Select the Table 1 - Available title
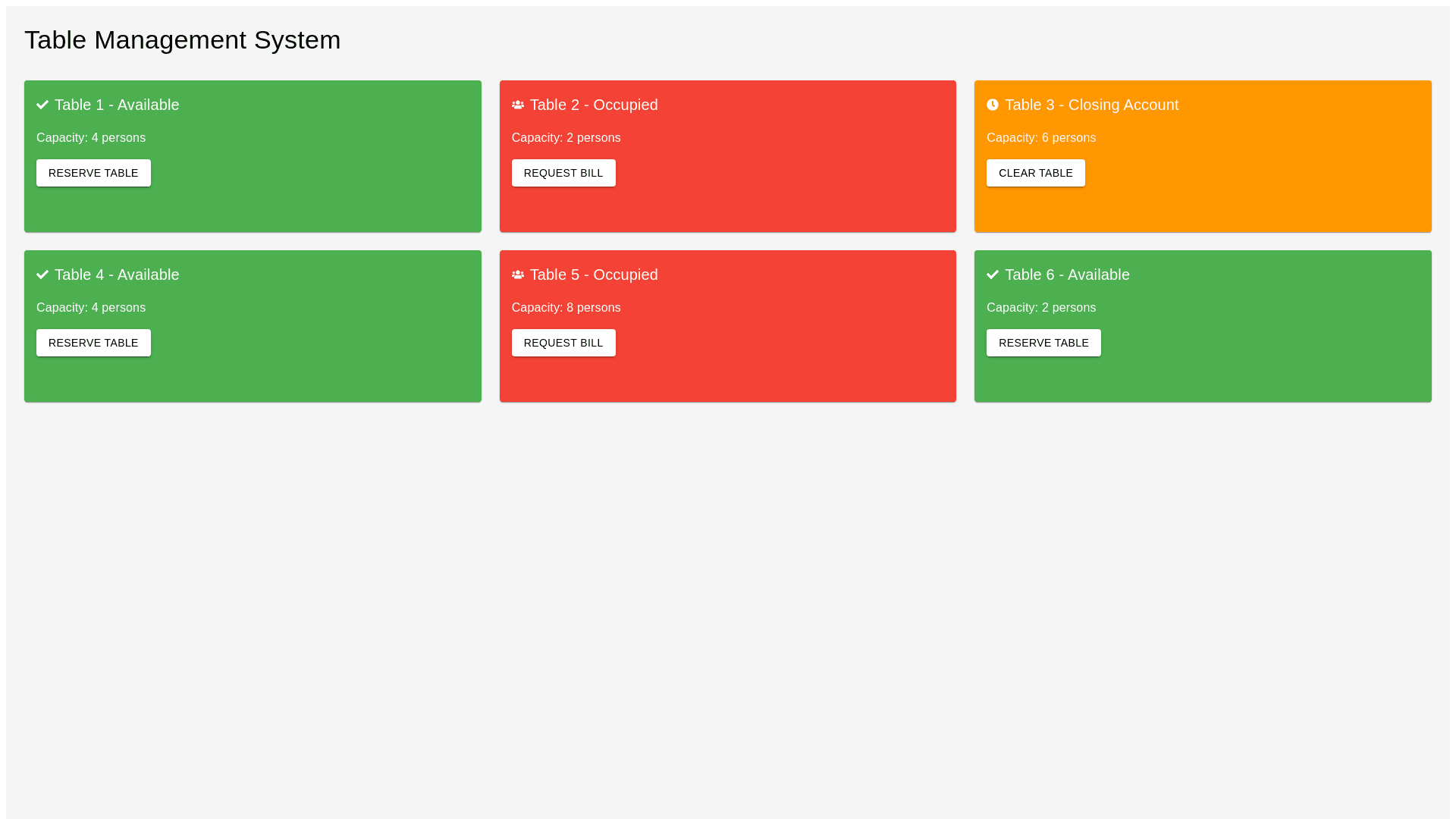The width and height of the screenshot is (1456, 819). click(x=117, y=105)
